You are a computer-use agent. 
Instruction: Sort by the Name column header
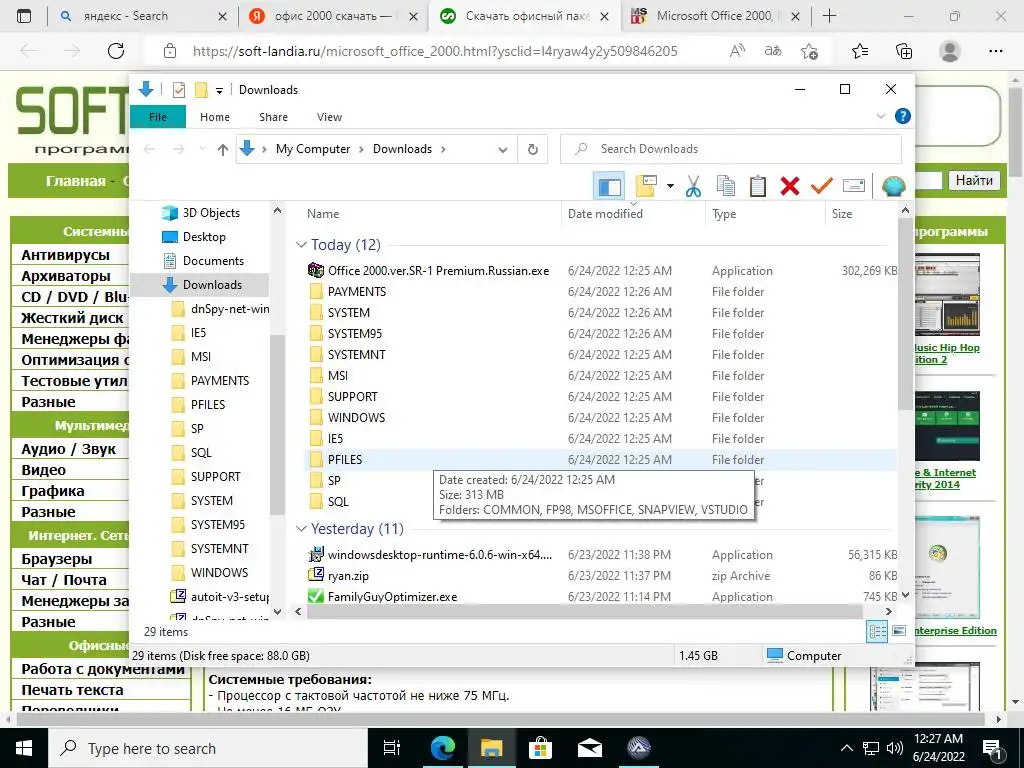pos(323,214)
